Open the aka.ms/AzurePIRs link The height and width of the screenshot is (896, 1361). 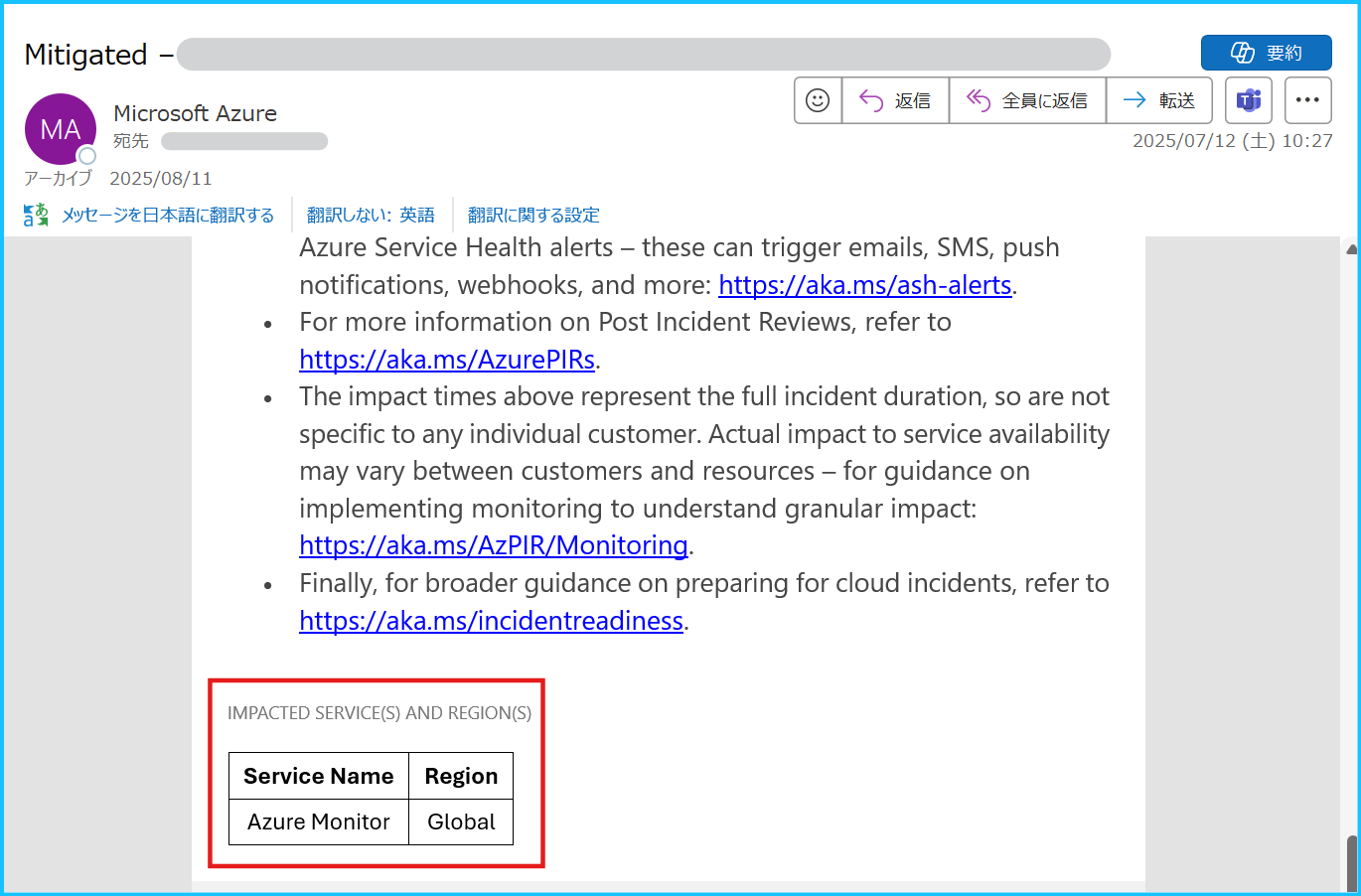coord(447,360)
